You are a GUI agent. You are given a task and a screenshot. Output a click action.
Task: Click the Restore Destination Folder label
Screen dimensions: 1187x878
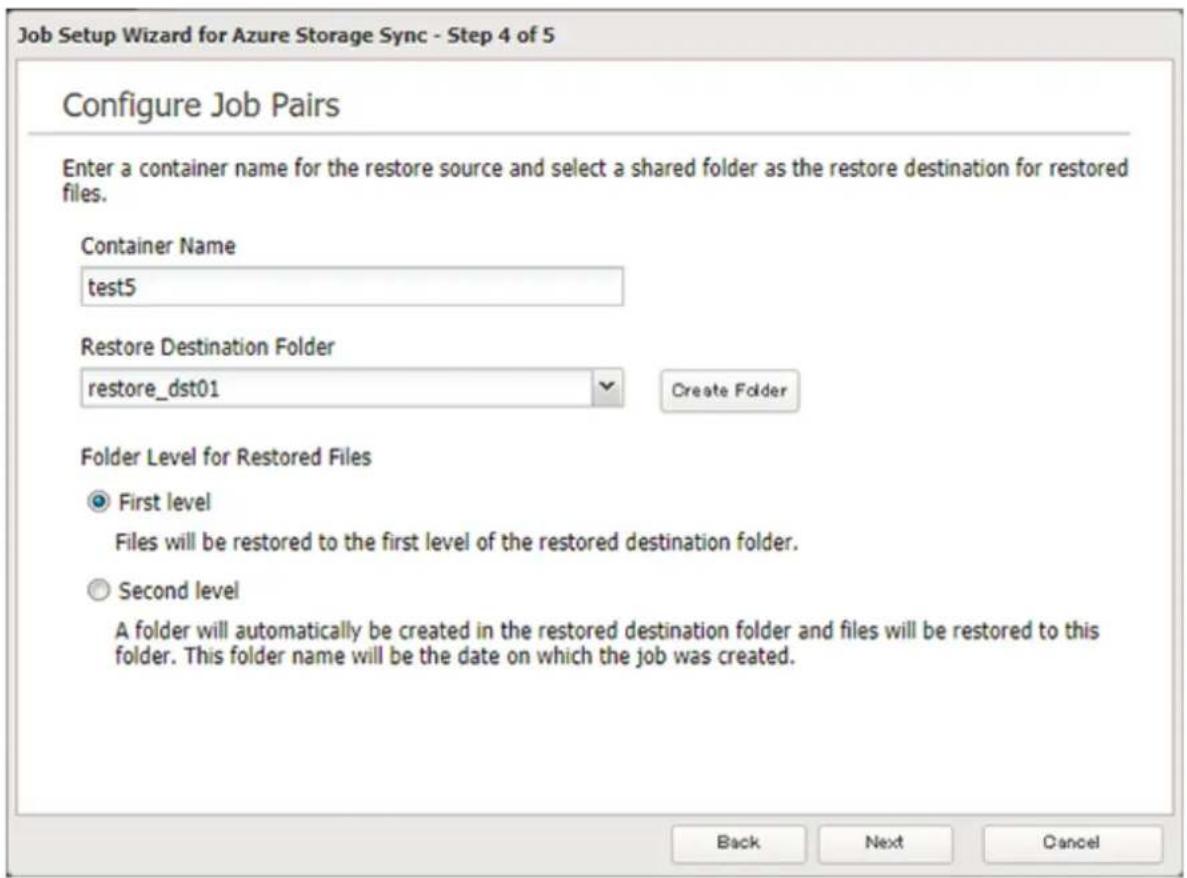pyautogui.click(x=207, y=347)
